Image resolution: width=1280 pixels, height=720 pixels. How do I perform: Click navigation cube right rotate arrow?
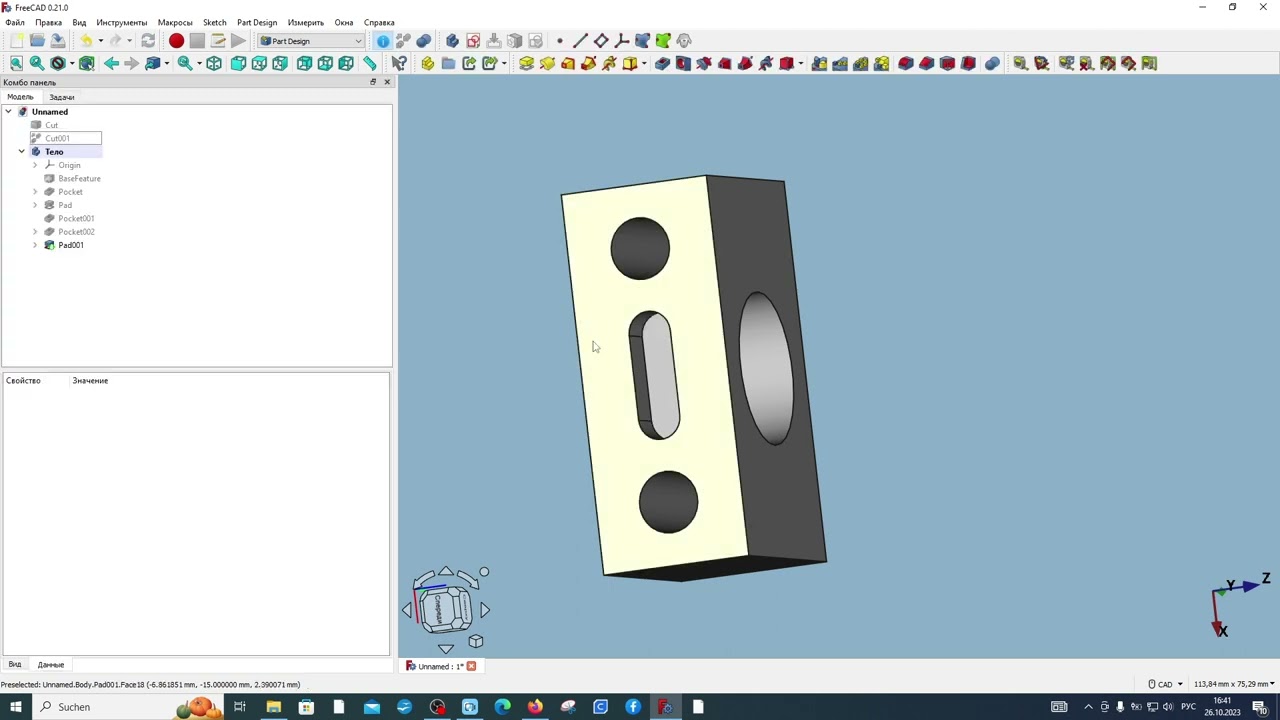click(x=485, y=610)
